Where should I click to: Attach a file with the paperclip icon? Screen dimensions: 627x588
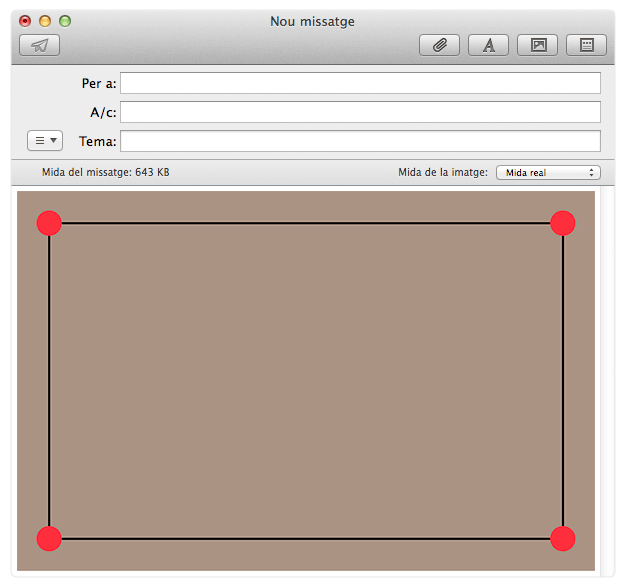[x=439, y=45]
